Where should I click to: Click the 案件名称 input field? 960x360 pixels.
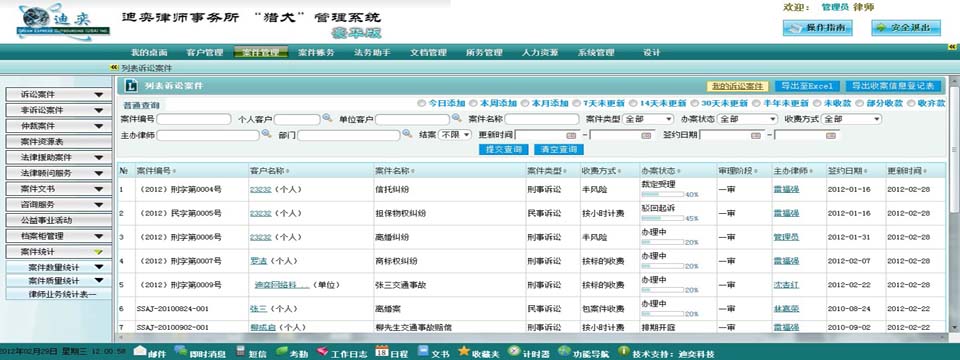coord(542,119)
